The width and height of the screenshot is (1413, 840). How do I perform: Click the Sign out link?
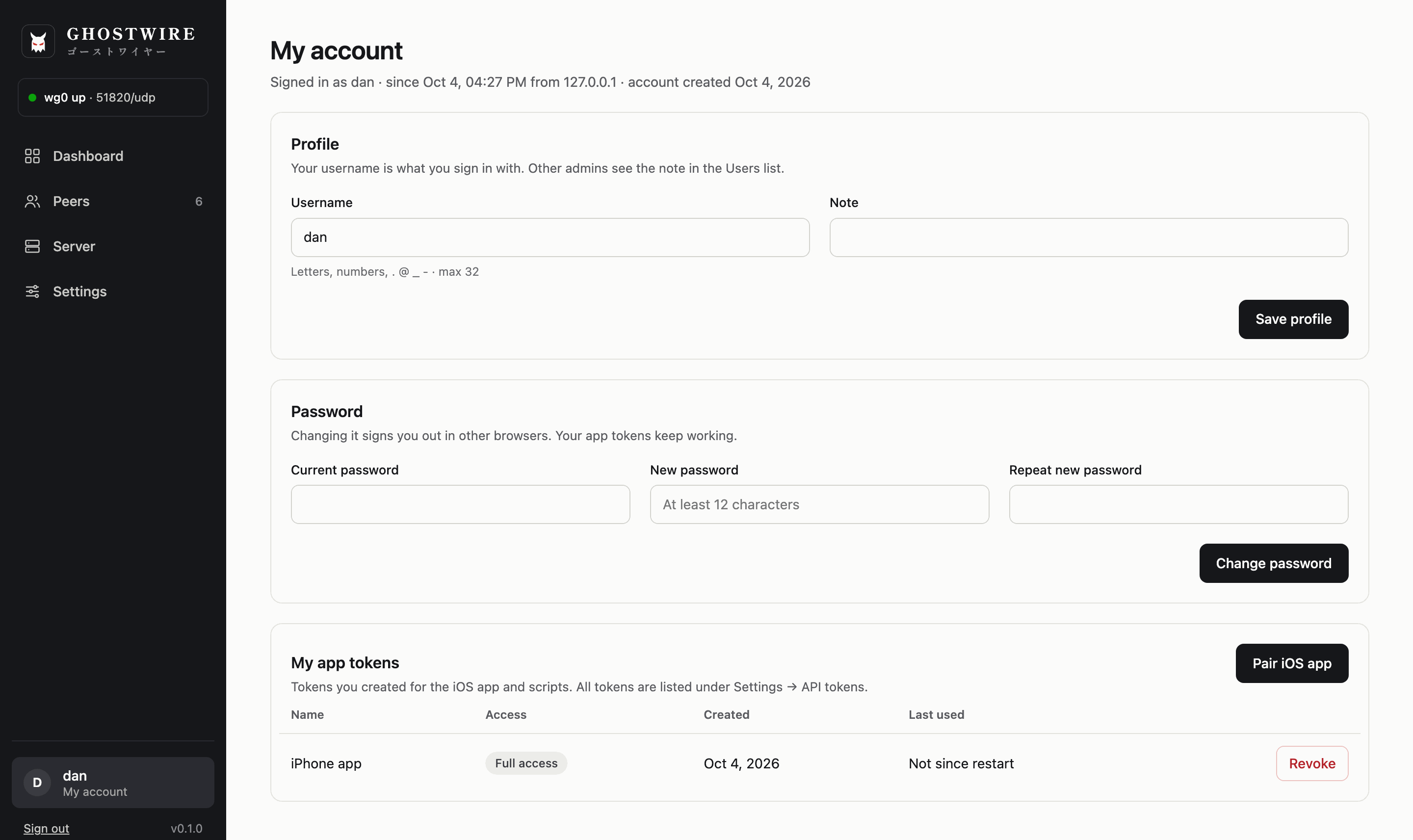coord(47,828)
